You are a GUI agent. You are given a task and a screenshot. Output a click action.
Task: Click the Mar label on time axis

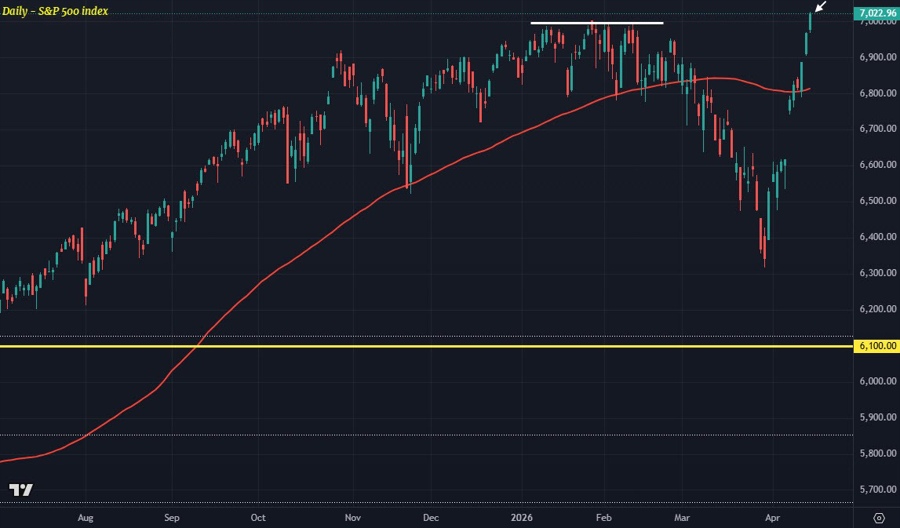click(x=682, y=518)
